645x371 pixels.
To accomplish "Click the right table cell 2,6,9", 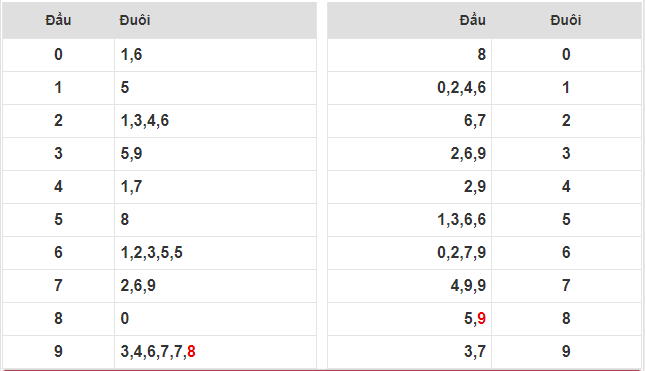I will pos(409,153).
